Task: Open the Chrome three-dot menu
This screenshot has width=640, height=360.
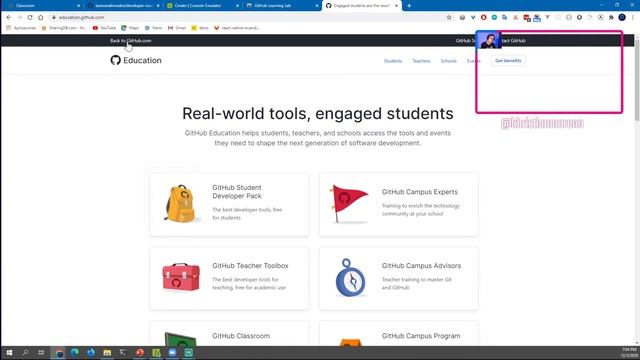Action: tap(633, 18)
